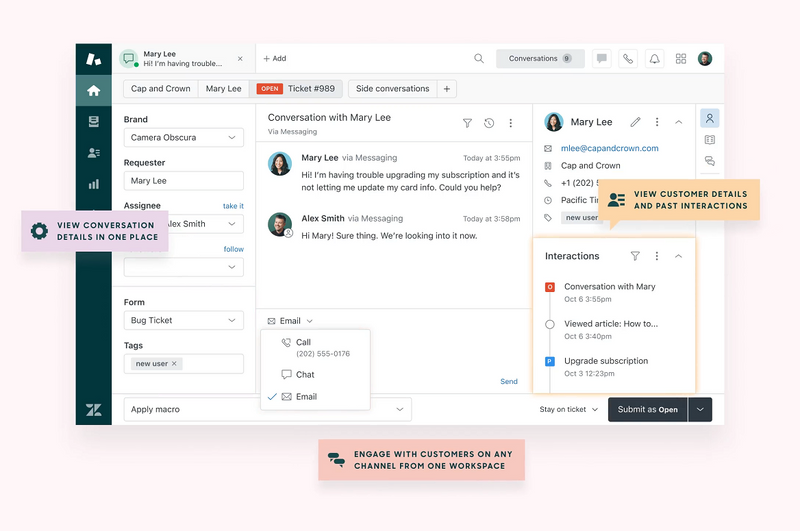This screenshot has height=531, width=800.
Task: Open the Email channel selector dropdown
Action: [290, 321]
